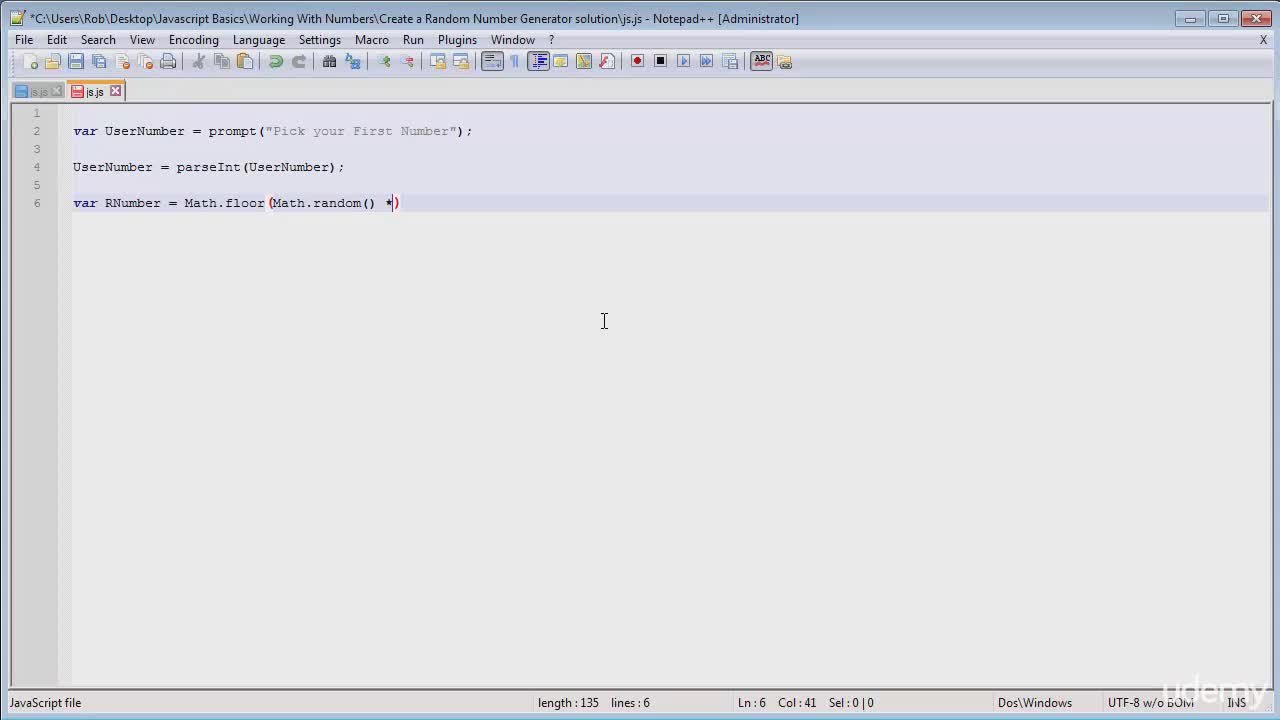Click the INS insert mode indicator
The height and width of the screenshot is (720, 1280).
click(1237, 703)
